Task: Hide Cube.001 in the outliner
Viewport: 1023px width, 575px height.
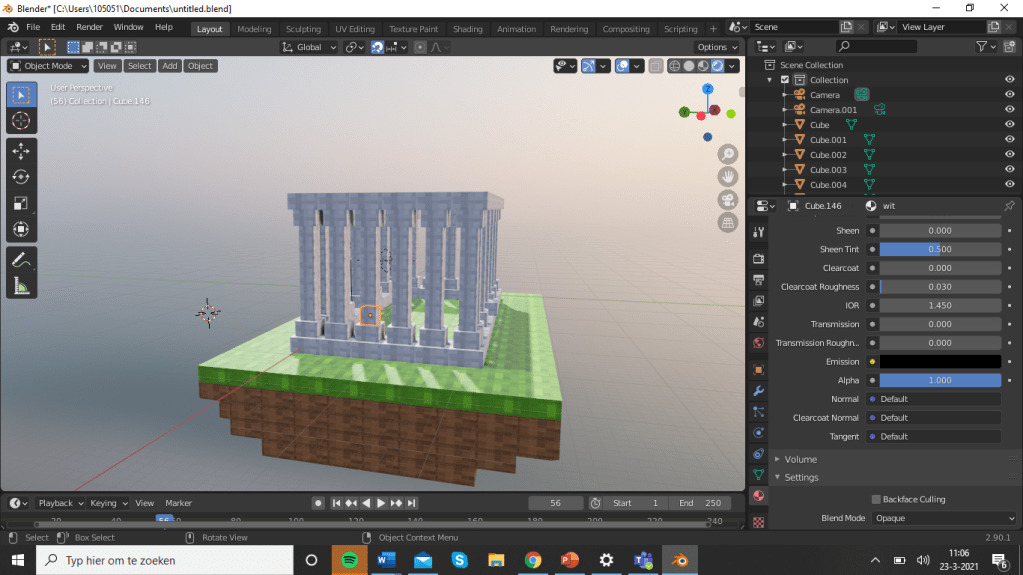Action: click(x=1009, y=140)
